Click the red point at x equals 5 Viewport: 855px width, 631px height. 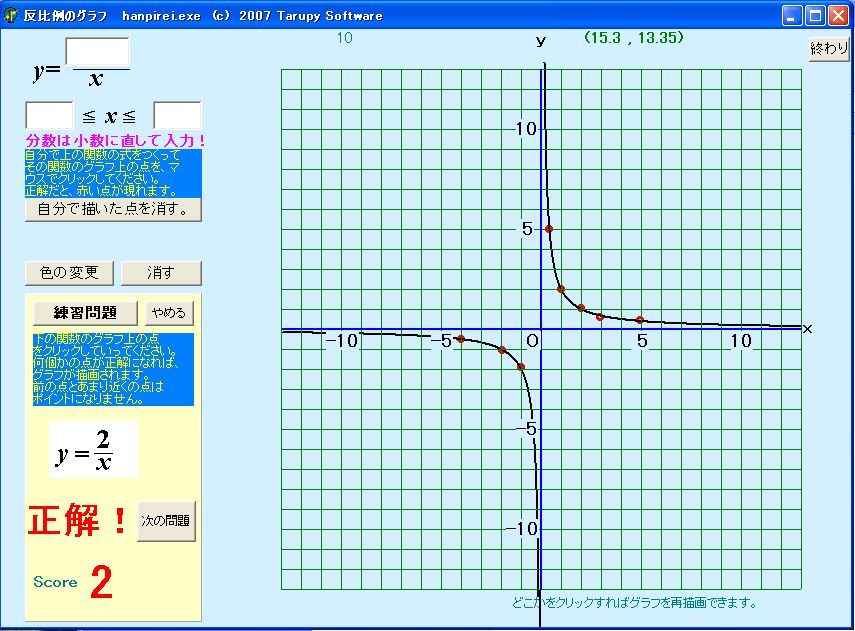point(640,320)
